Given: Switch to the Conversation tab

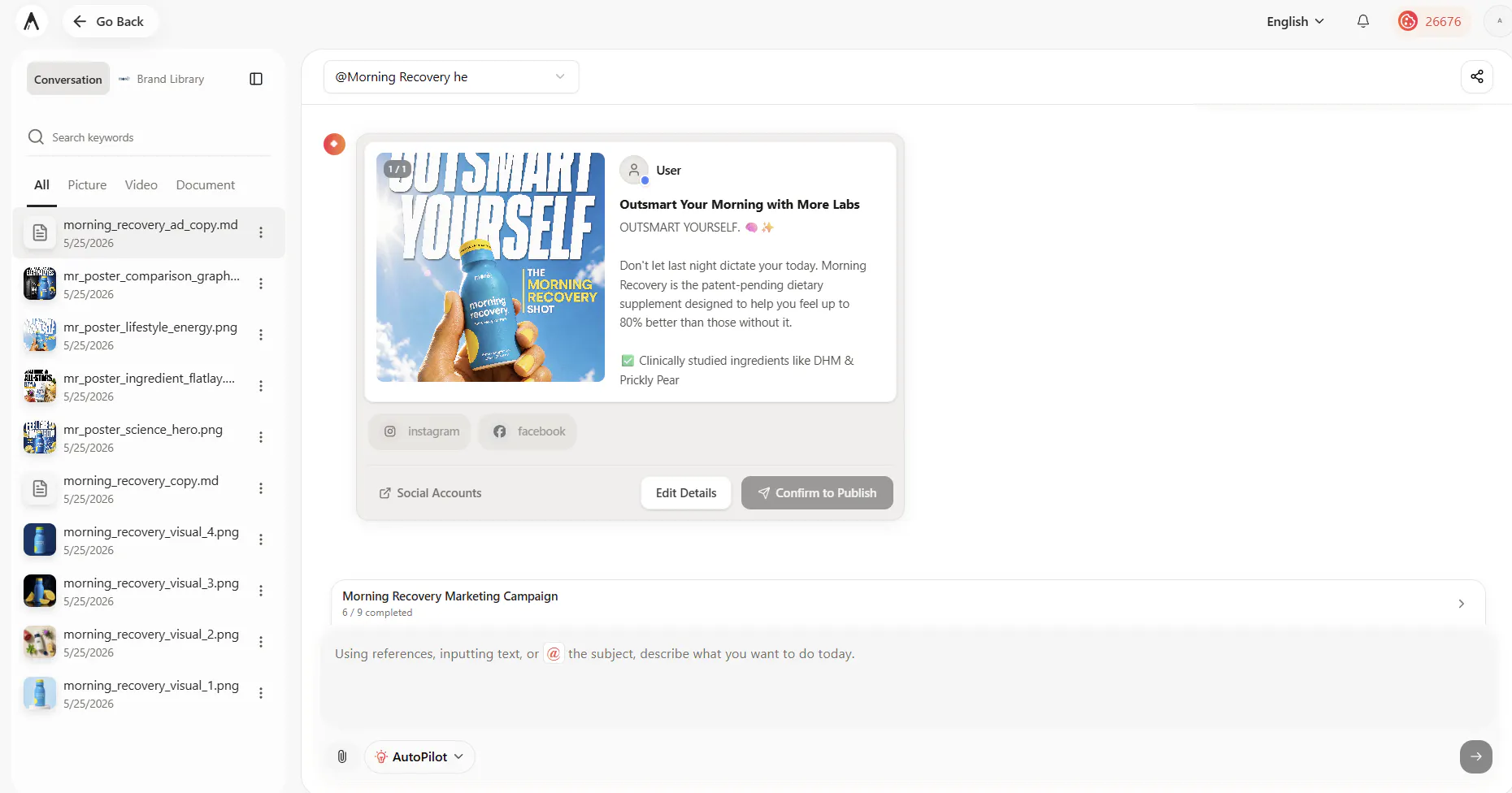Looking at the screenshot, I should click(x=68, y=79).
